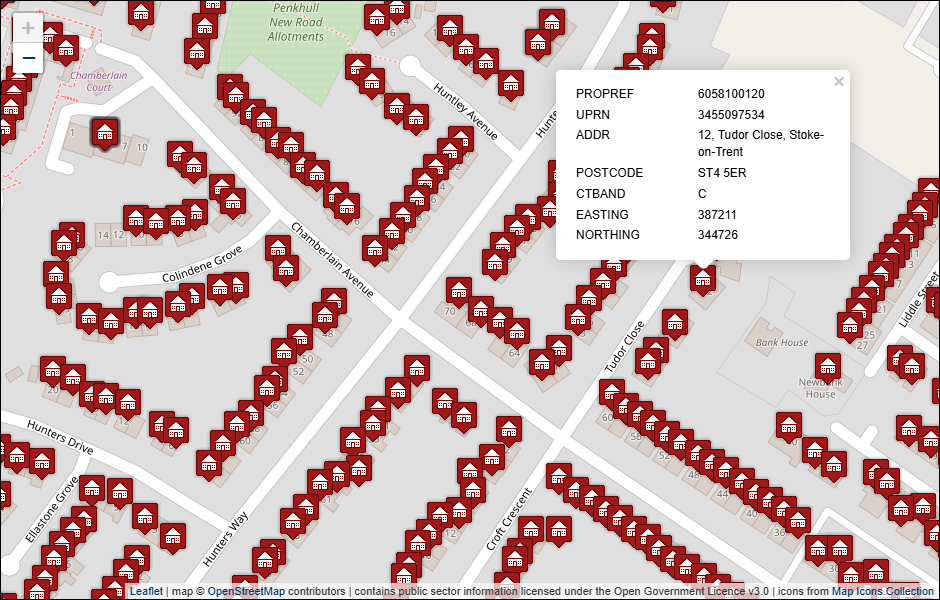This screenshot has width=940, height=600.
Task: Select the house marker over Newbank House label
Action: coord(827,366)
